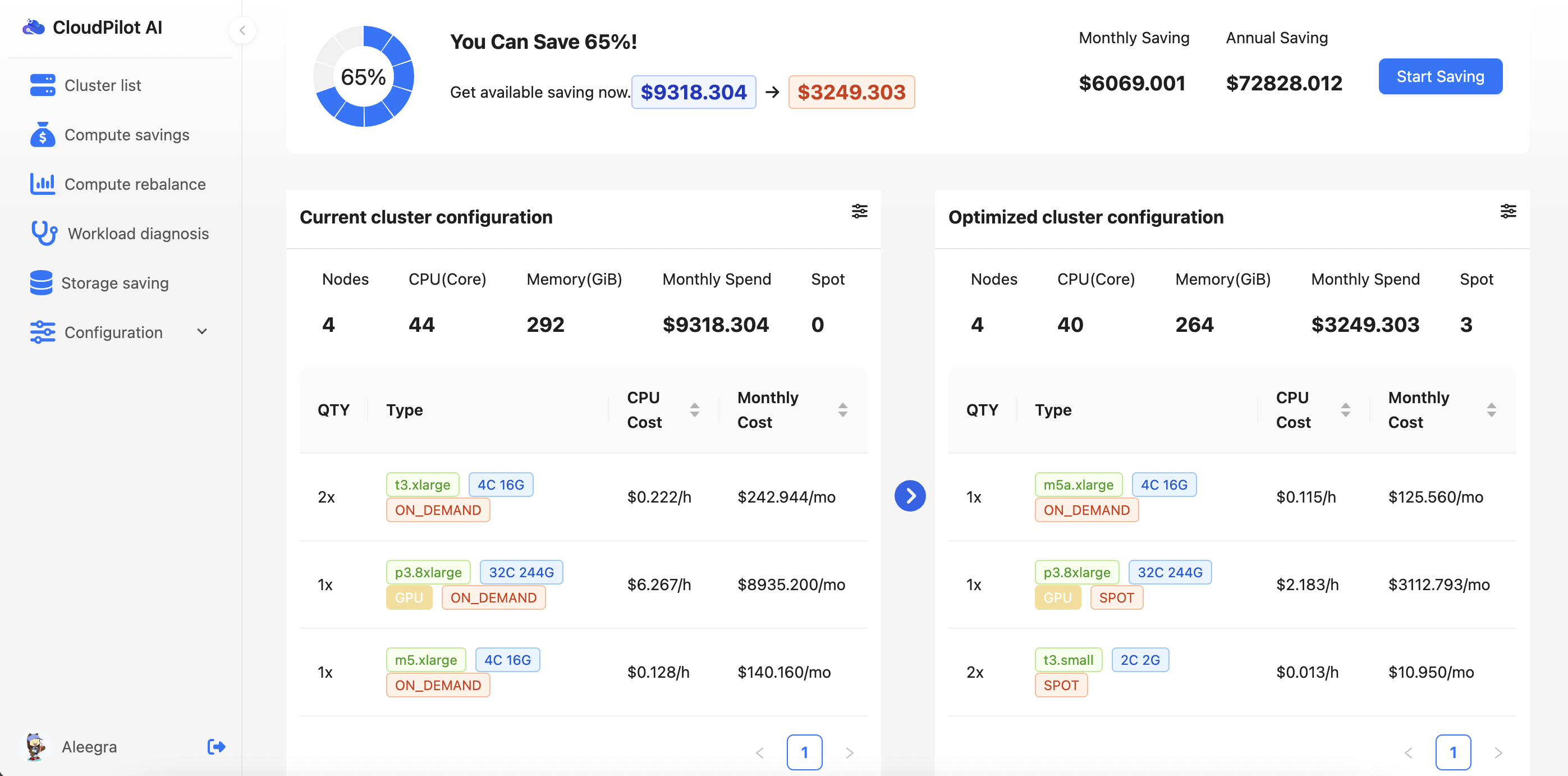Open the Compute savings page
Viewport: 1568px width, 776px height.
pos(127,135)
